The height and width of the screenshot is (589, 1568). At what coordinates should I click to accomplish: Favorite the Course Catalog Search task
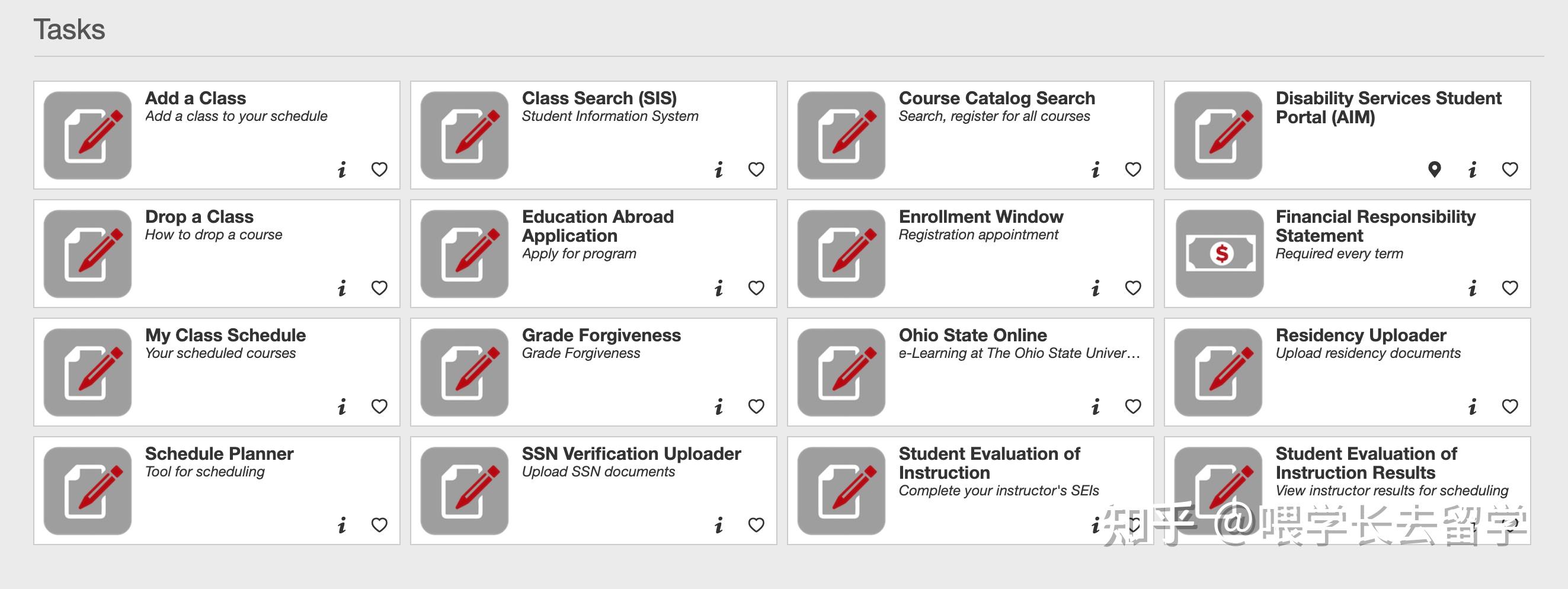(x=1133, y=169)
